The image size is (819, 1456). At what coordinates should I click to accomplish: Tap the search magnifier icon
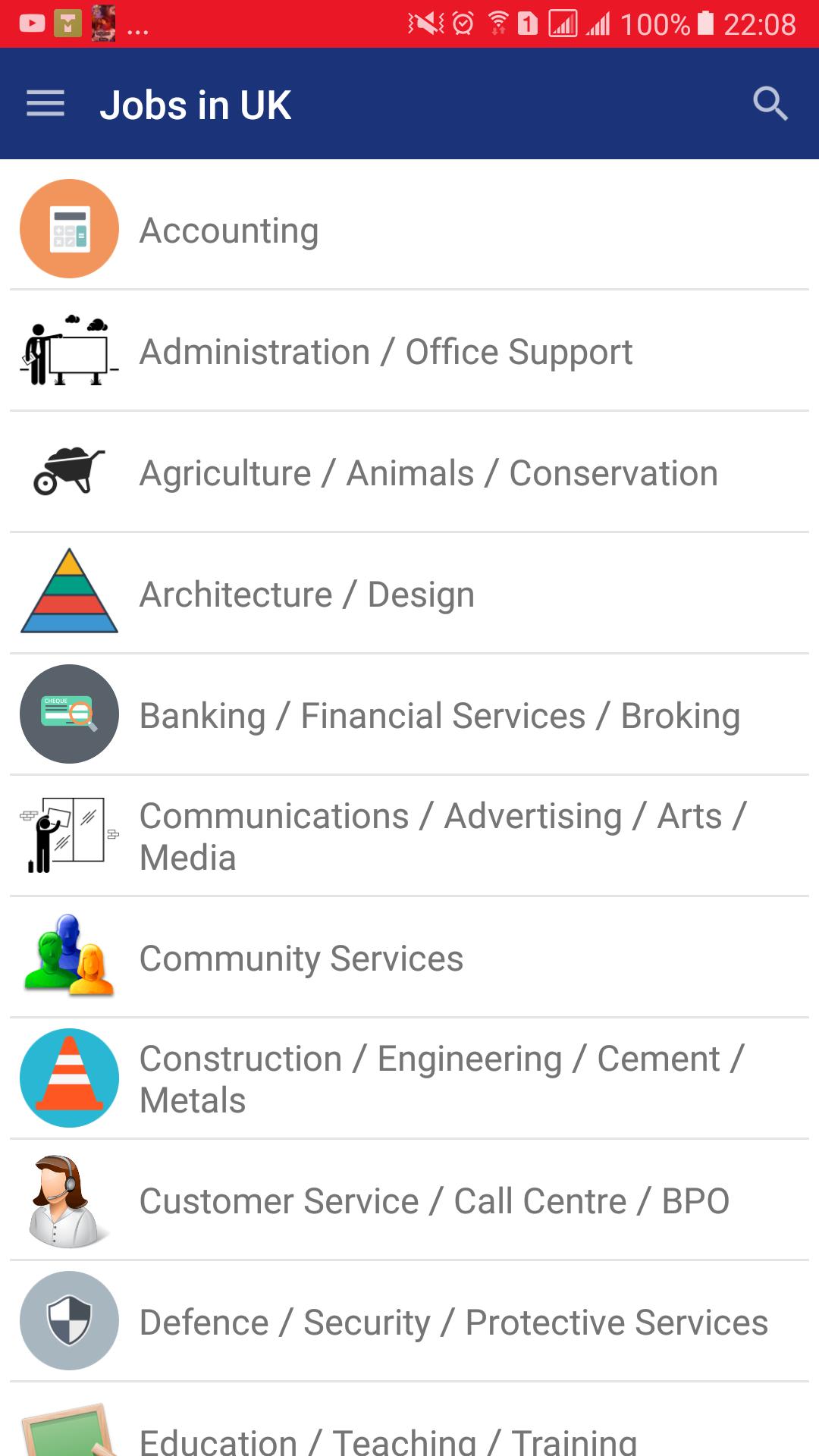(770, 104)
